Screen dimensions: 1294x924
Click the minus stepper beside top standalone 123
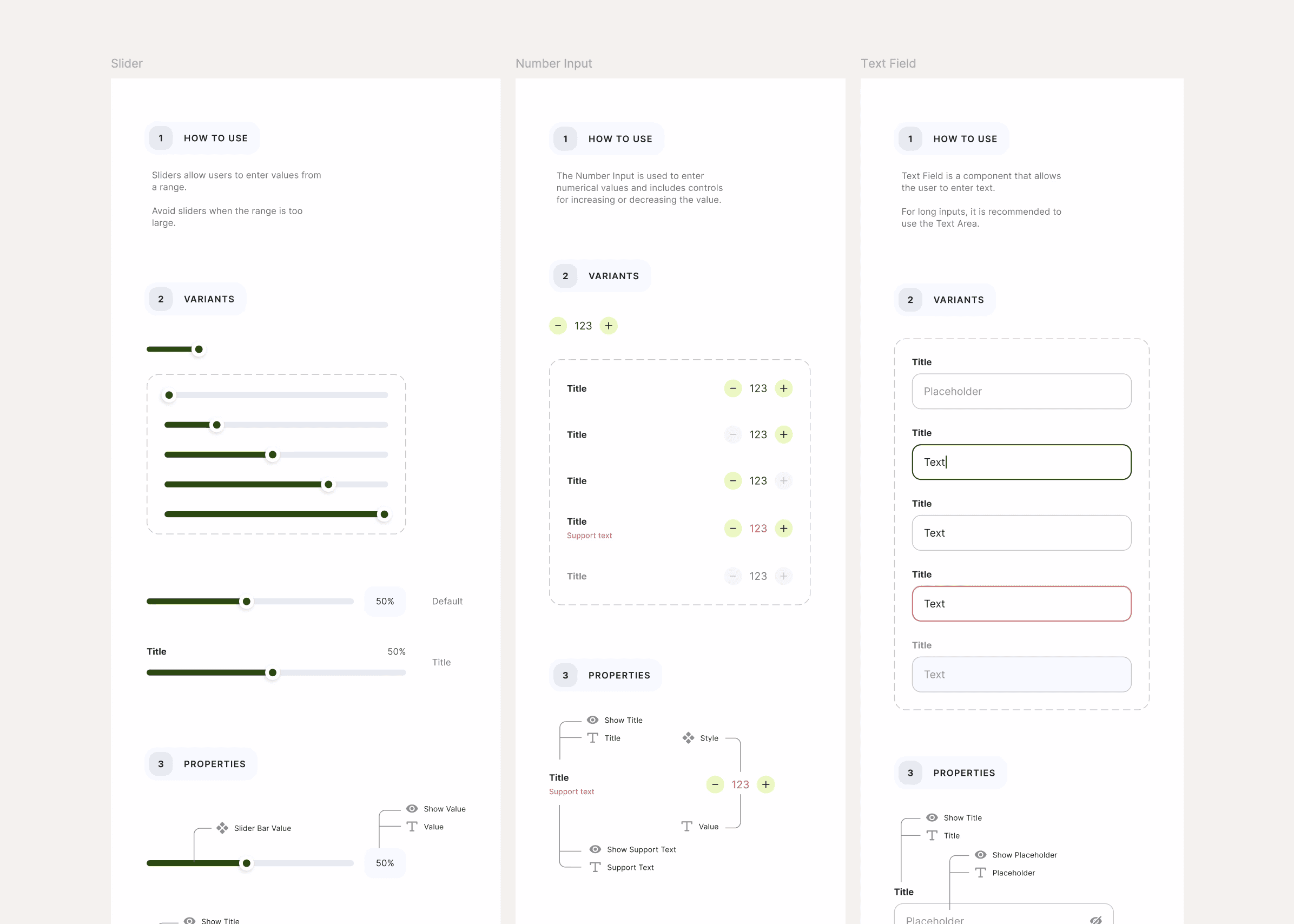(x=557, y=326)
